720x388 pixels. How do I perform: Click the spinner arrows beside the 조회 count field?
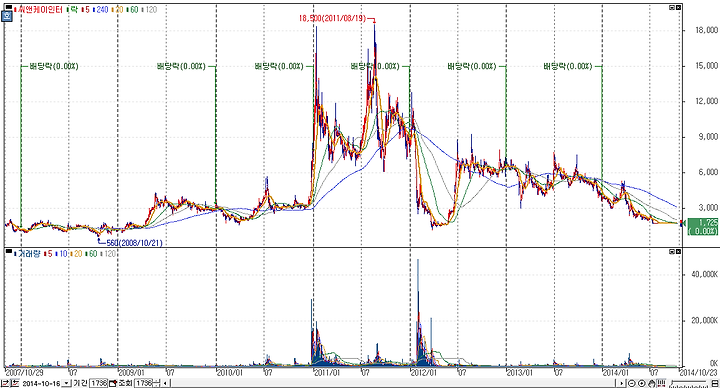pyautogui.click(x=157, y=383)
